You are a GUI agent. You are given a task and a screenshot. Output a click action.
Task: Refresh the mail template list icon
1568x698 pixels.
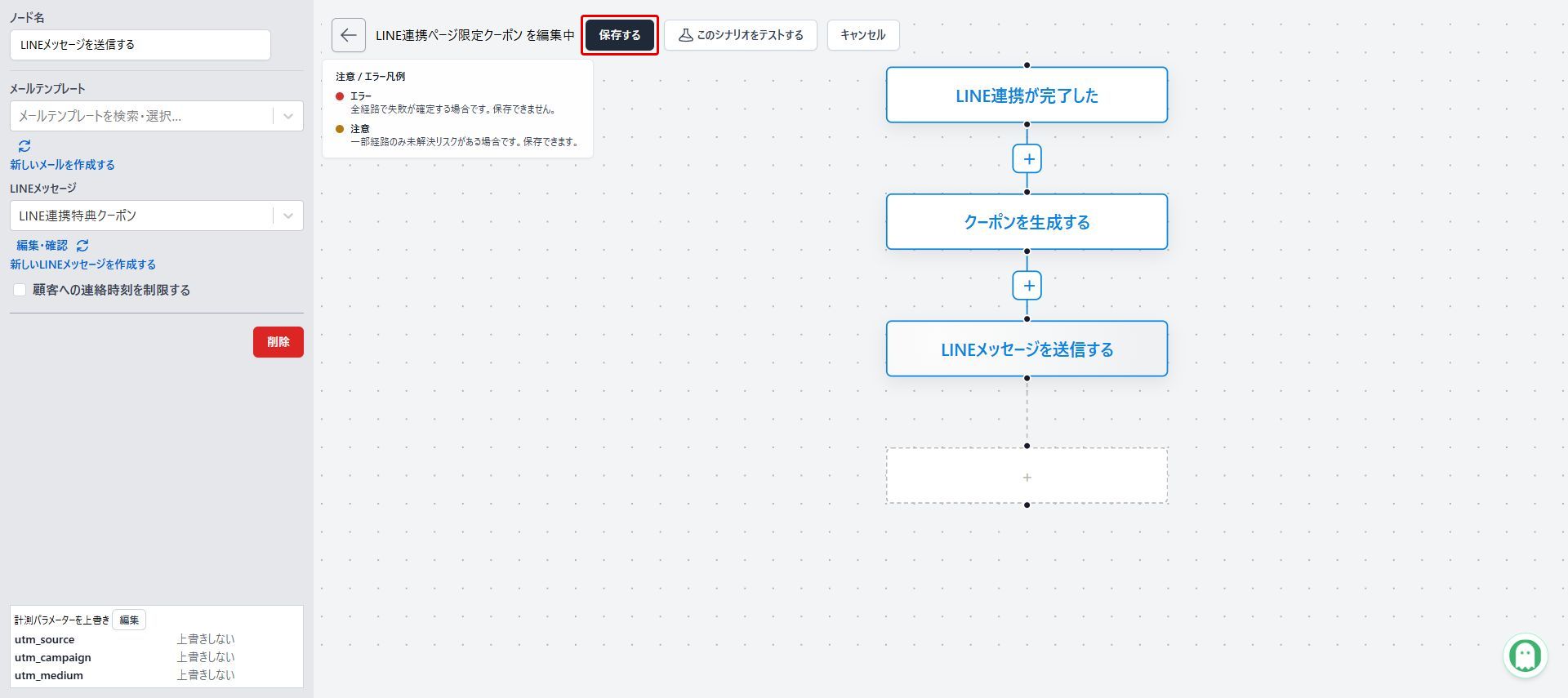pyautogui.click(x=24, y=146)
